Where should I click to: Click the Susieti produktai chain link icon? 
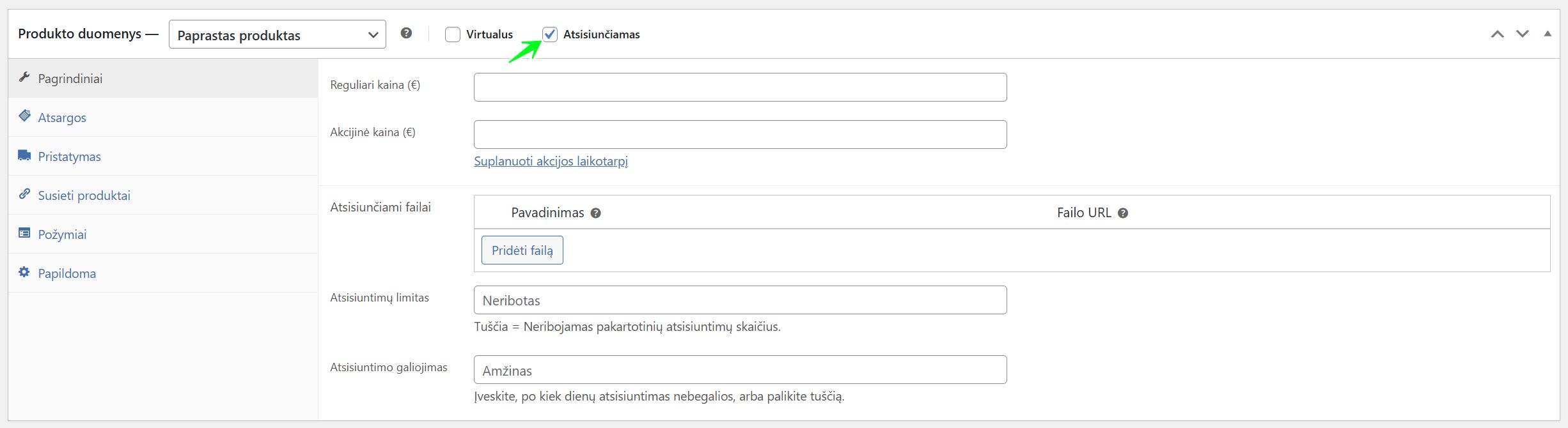(24, 194)
